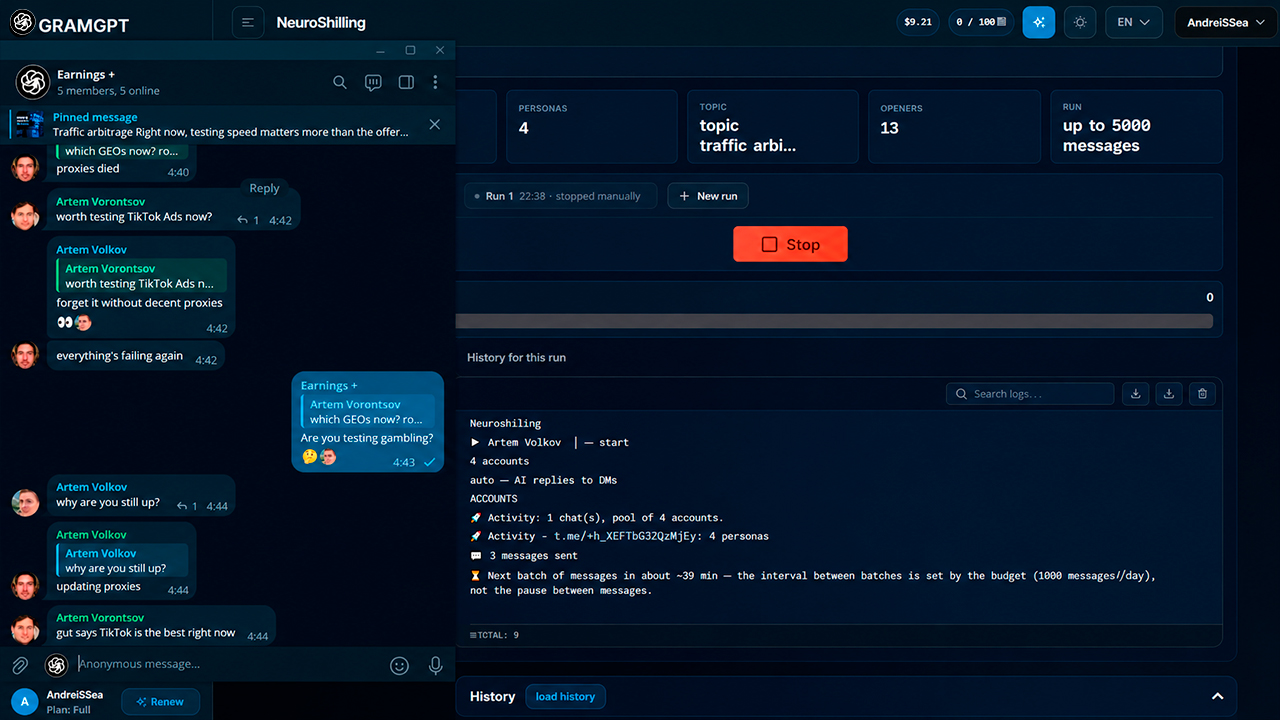Screen dimensions: 1280x720
Task: Click the TOPIC traffic arbi... card
Action: coord(773,127)
